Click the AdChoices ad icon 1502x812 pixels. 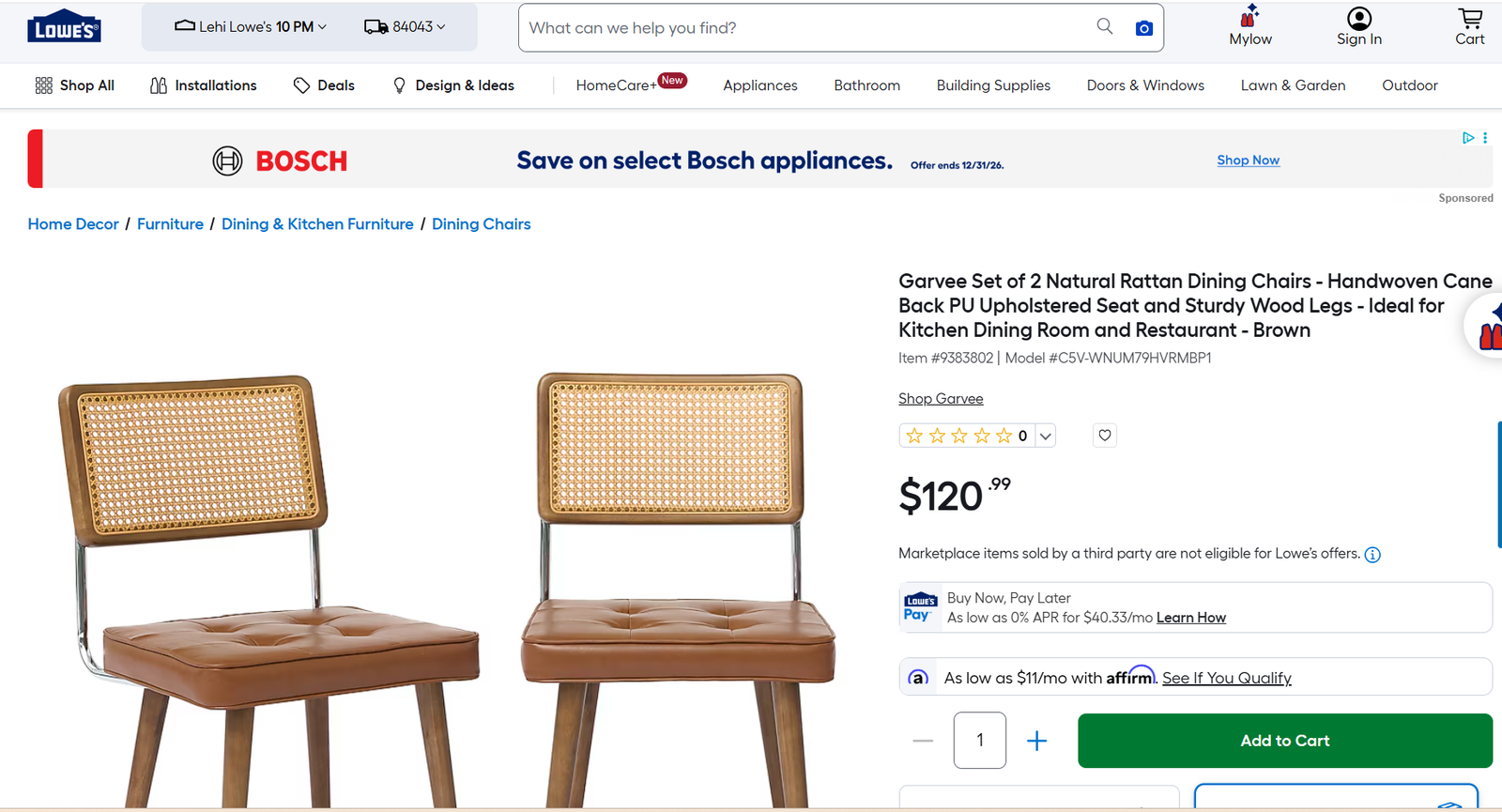(x=1468, y=138)
